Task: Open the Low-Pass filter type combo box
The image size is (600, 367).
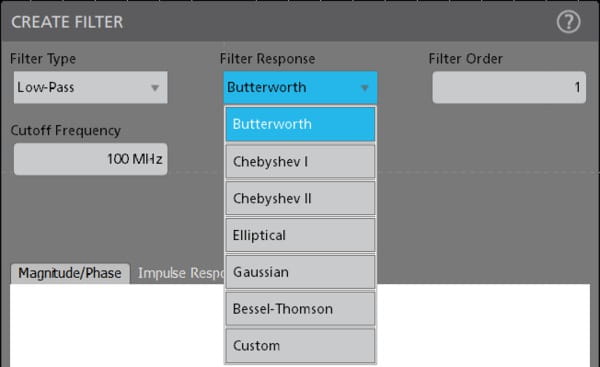Action: coord(91,87)
